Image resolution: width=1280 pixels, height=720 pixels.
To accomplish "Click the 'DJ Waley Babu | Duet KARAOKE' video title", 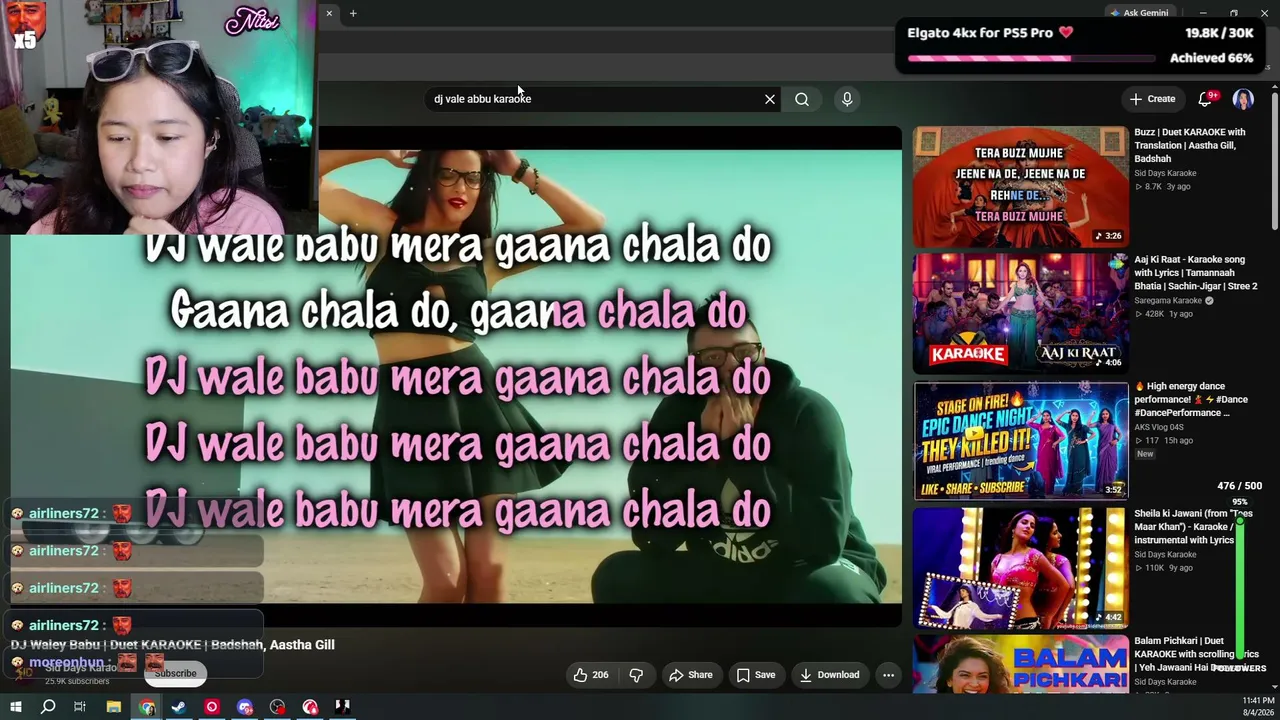I will click(x=172, y=645).
